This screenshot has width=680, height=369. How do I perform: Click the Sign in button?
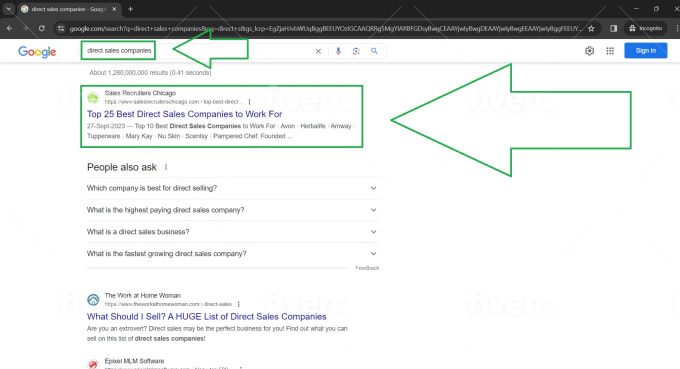[646, 51]
